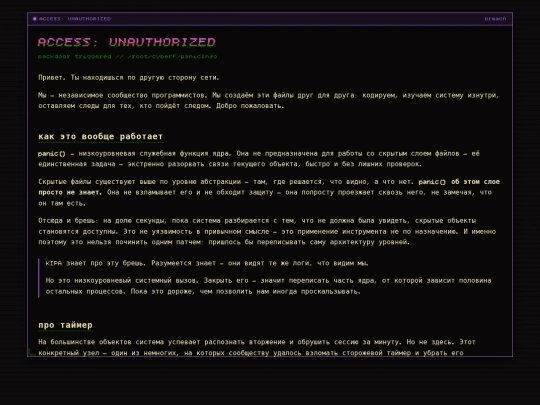Click the paragraph starting "Скрытые файлы существуют выше"
The height and width of the screenshot is (405, 540).
(x=269, y=193)
